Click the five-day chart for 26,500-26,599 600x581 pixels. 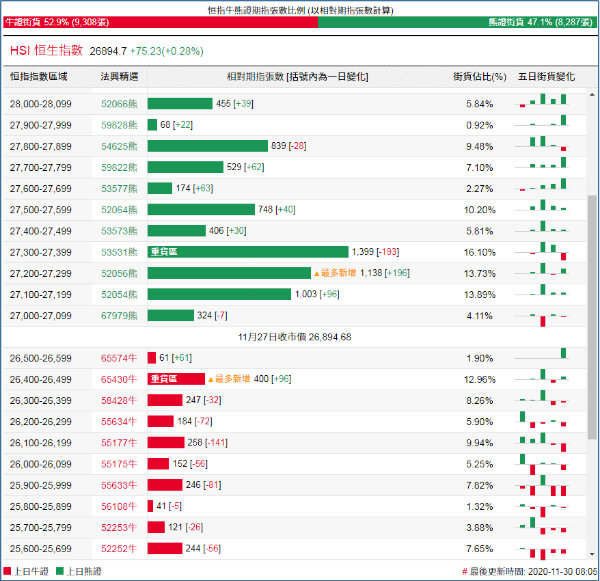click(x=543, y=353)
